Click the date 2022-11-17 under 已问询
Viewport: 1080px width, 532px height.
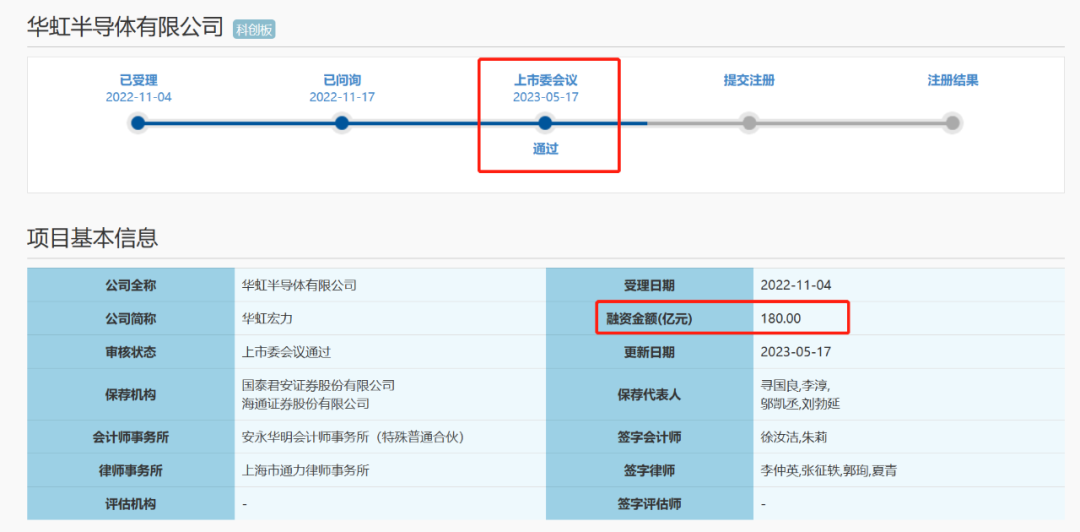pyautogui.click(x=342, y=97)
